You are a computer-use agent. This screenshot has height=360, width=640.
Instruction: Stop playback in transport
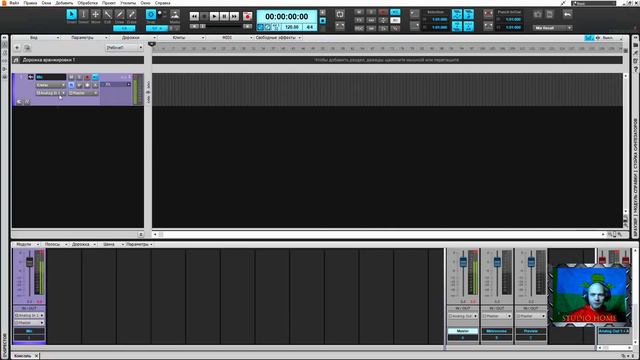[204, 16]
